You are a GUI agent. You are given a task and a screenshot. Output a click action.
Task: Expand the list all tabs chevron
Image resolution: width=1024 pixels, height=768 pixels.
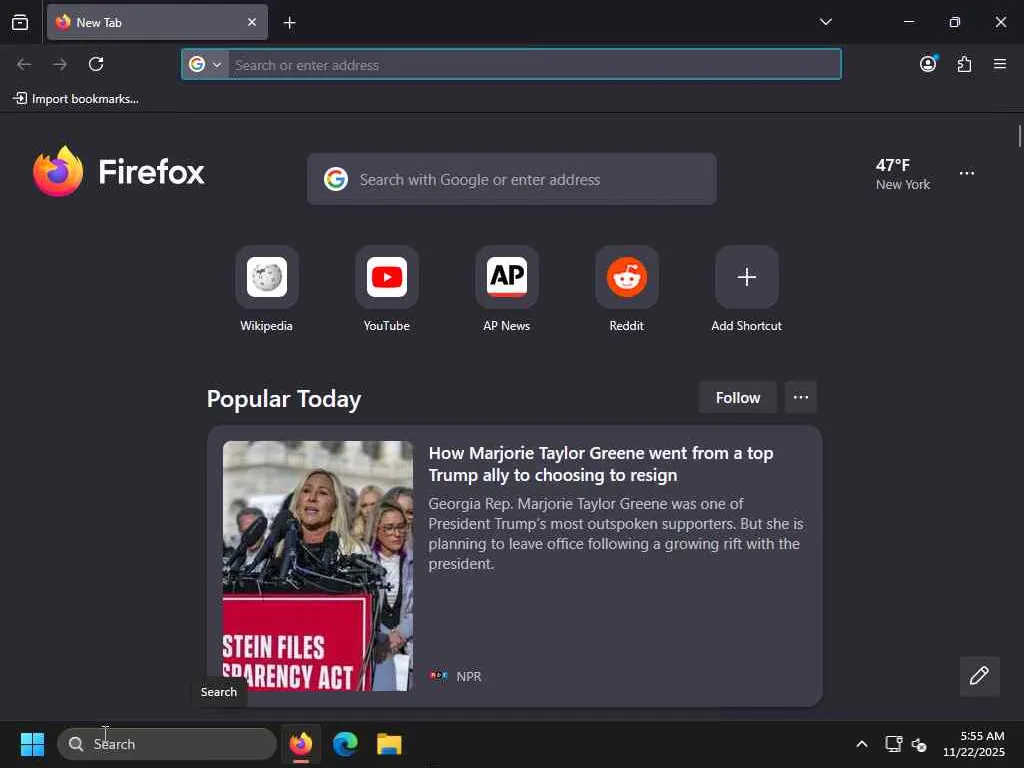pos(825,22)
